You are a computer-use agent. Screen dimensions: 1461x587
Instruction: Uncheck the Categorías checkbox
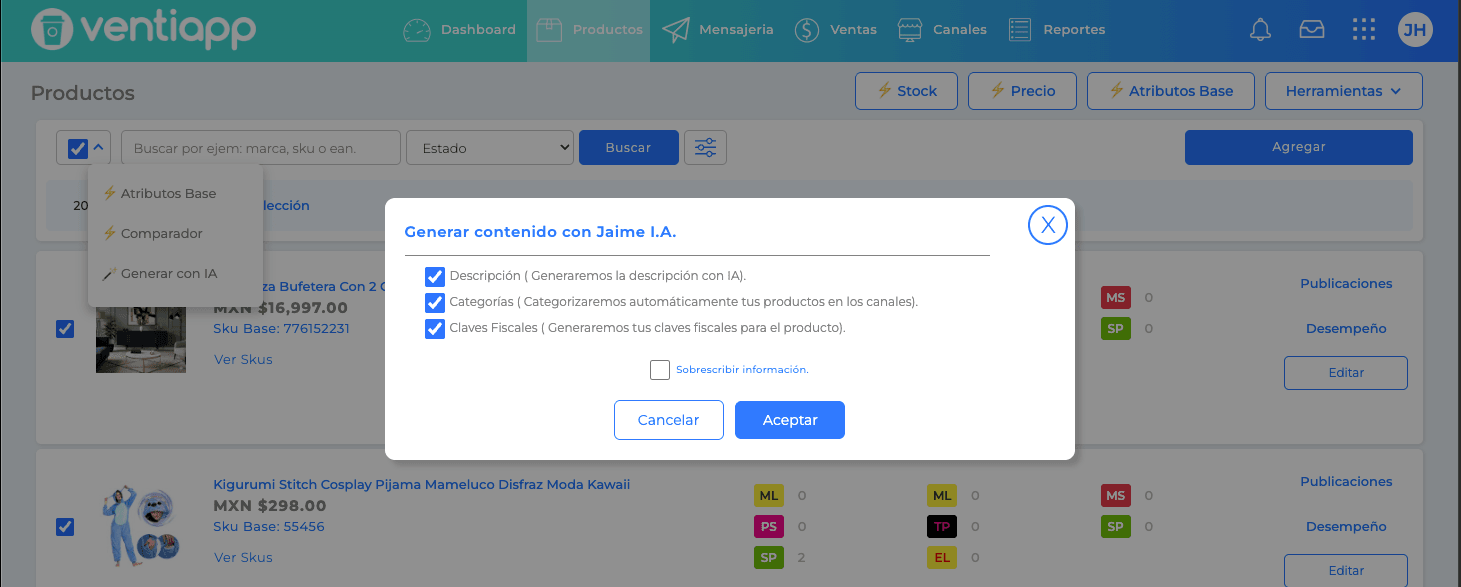click(x=435, y=302)
